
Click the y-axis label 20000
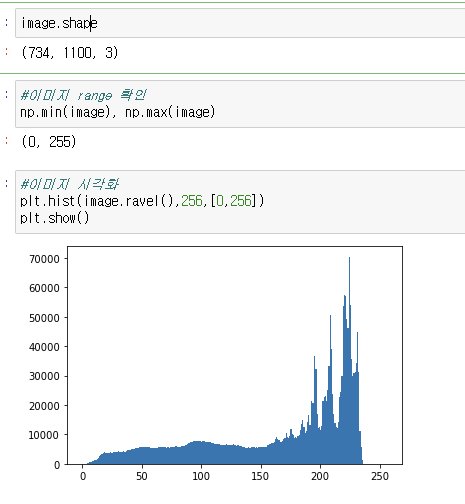tap(44, 406)
